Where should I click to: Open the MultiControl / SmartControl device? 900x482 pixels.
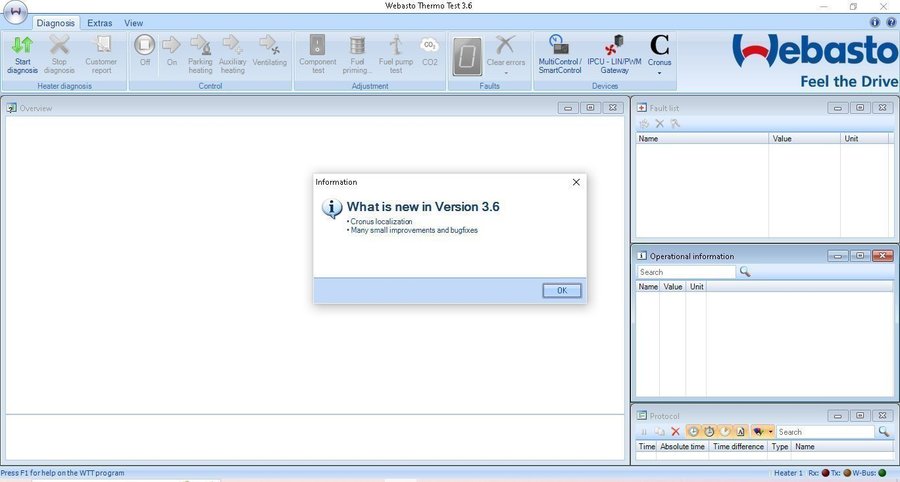pos(560,54)
